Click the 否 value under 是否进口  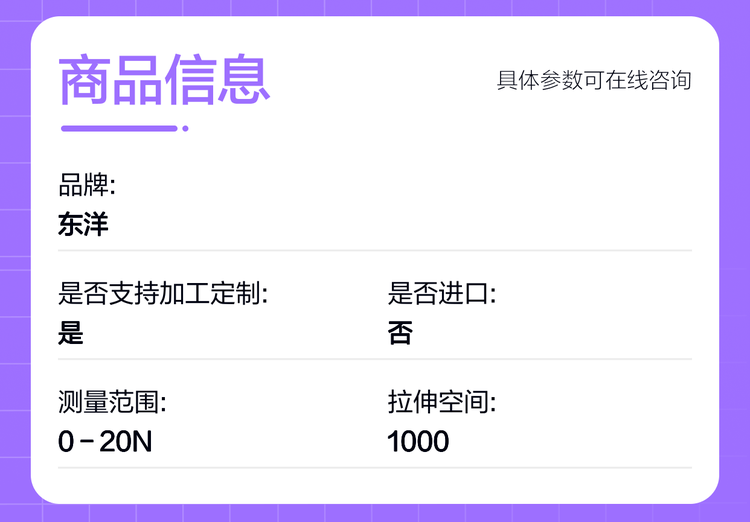[400, 333]
